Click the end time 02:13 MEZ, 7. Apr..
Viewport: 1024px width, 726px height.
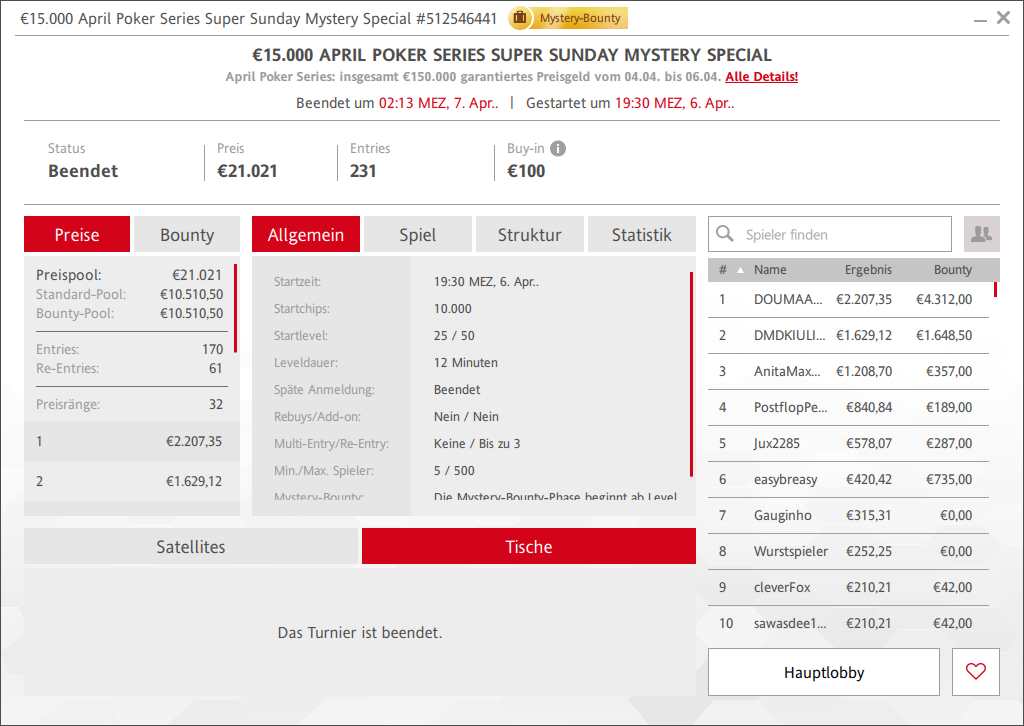(x=438, y=103)
